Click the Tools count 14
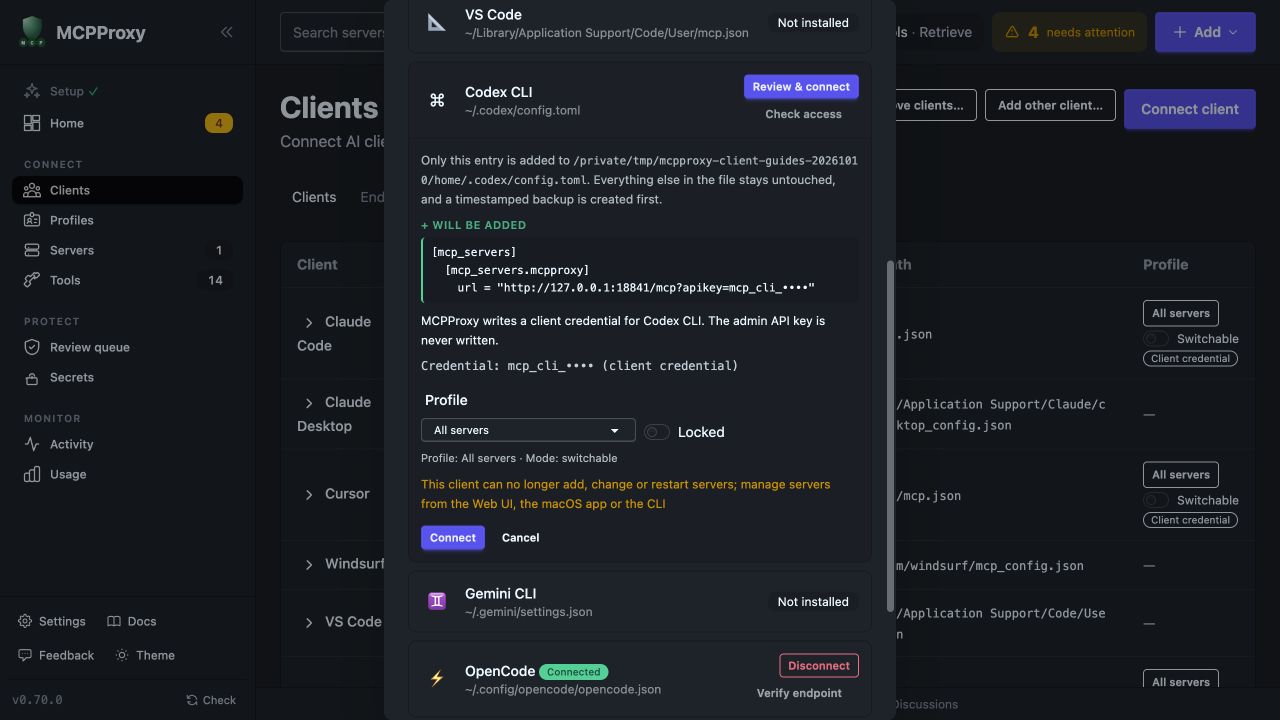The height and width of the screenshot is (720, 1280). coord(215,280)
